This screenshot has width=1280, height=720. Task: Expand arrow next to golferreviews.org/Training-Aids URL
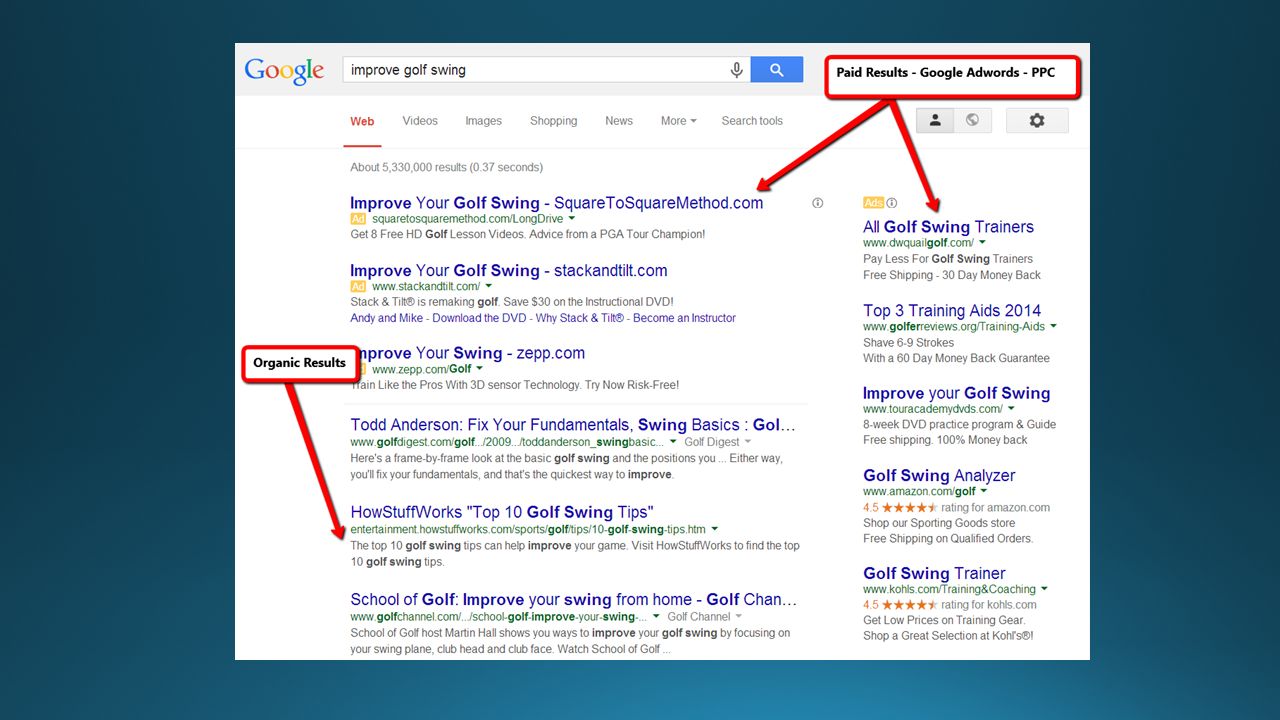[x=1054, y=326]
